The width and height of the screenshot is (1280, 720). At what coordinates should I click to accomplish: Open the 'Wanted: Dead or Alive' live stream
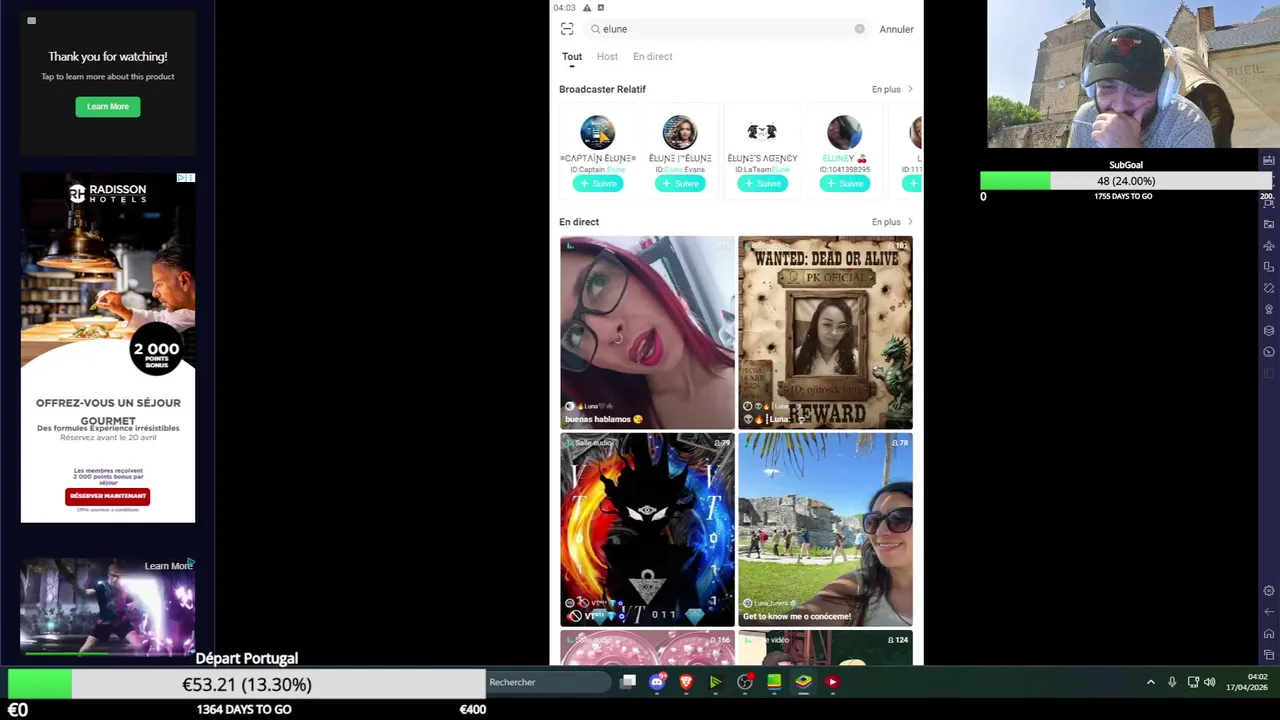tap(825, 332)
